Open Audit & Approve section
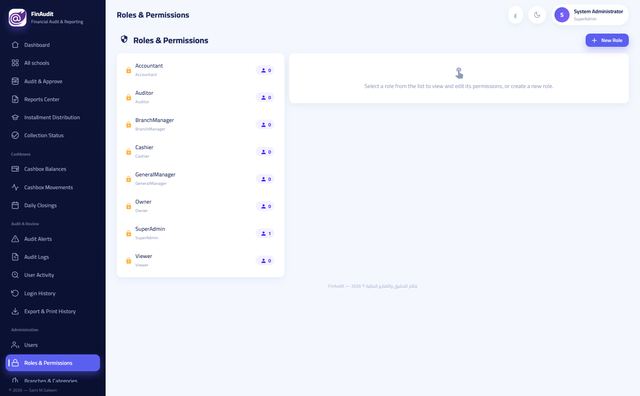 (x=53, y=81)
